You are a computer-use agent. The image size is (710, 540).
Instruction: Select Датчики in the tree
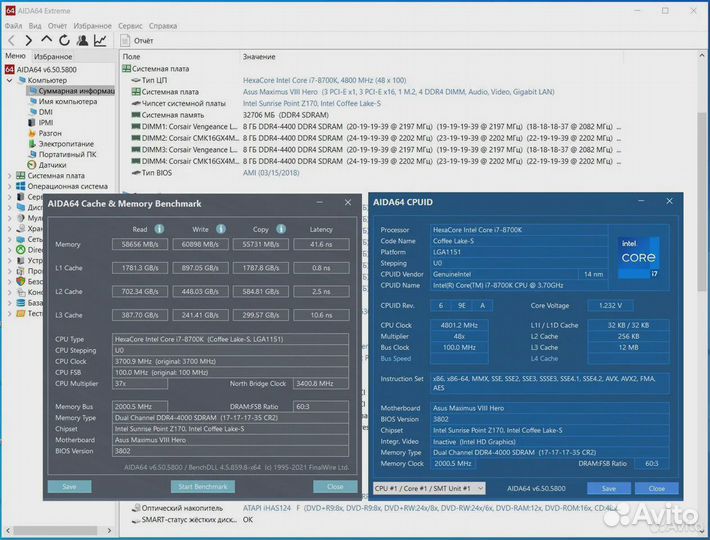pyautogui.click(x=52, y=165)
